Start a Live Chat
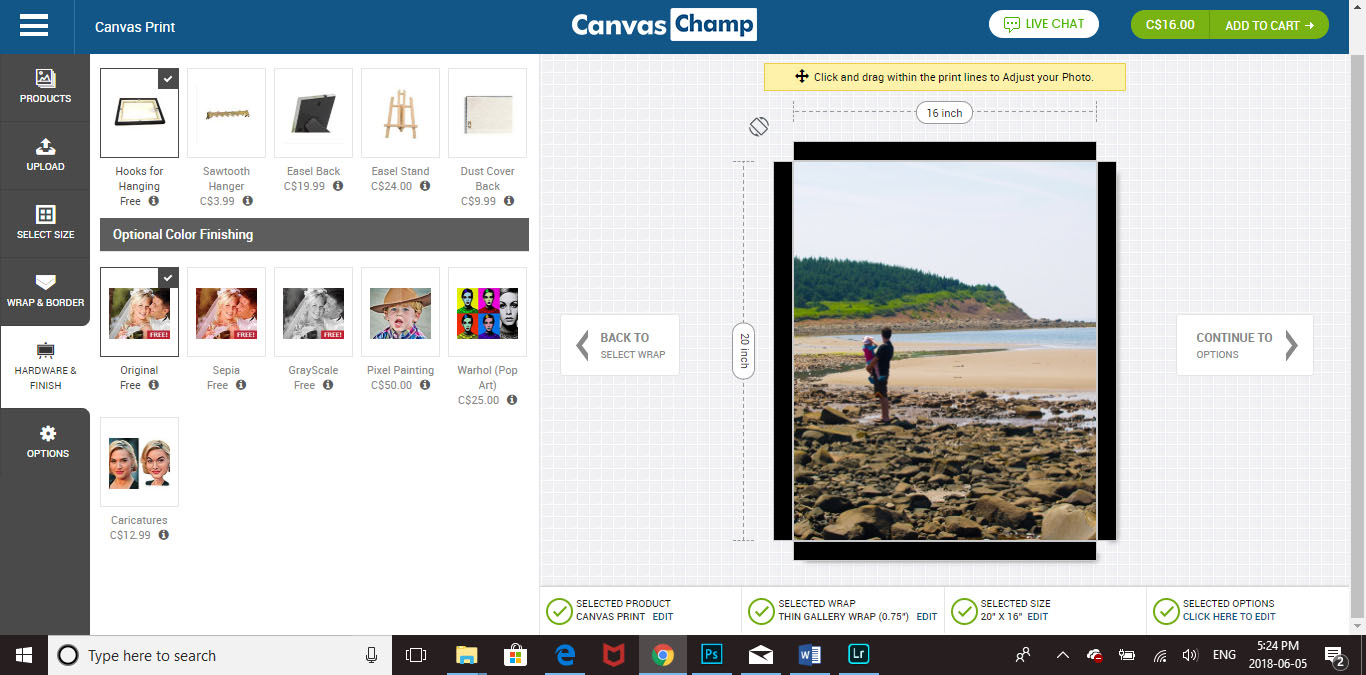1366x675 pixels. coord(1044,24)
